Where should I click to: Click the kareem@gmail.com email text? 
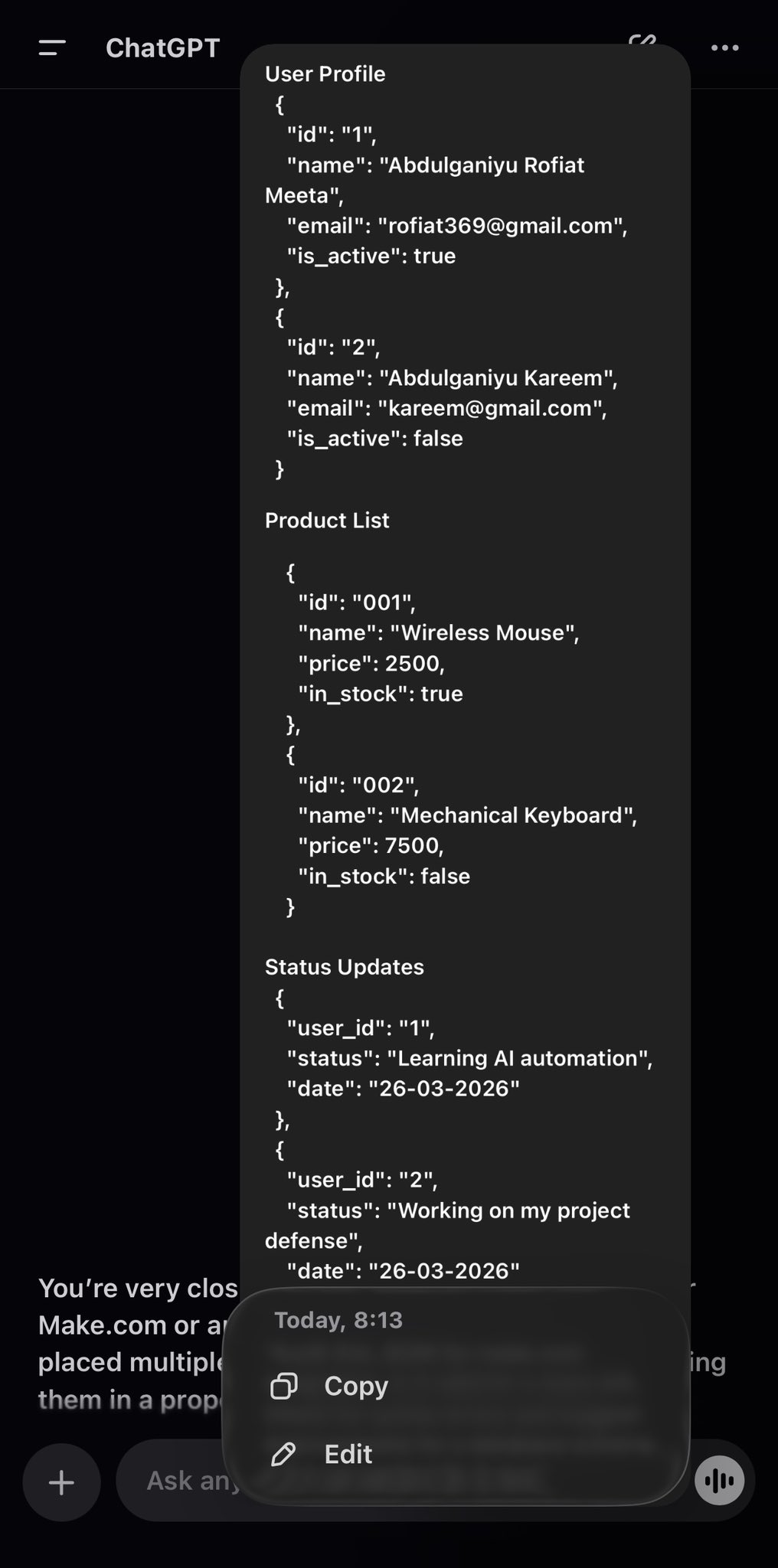pos(491,408)
